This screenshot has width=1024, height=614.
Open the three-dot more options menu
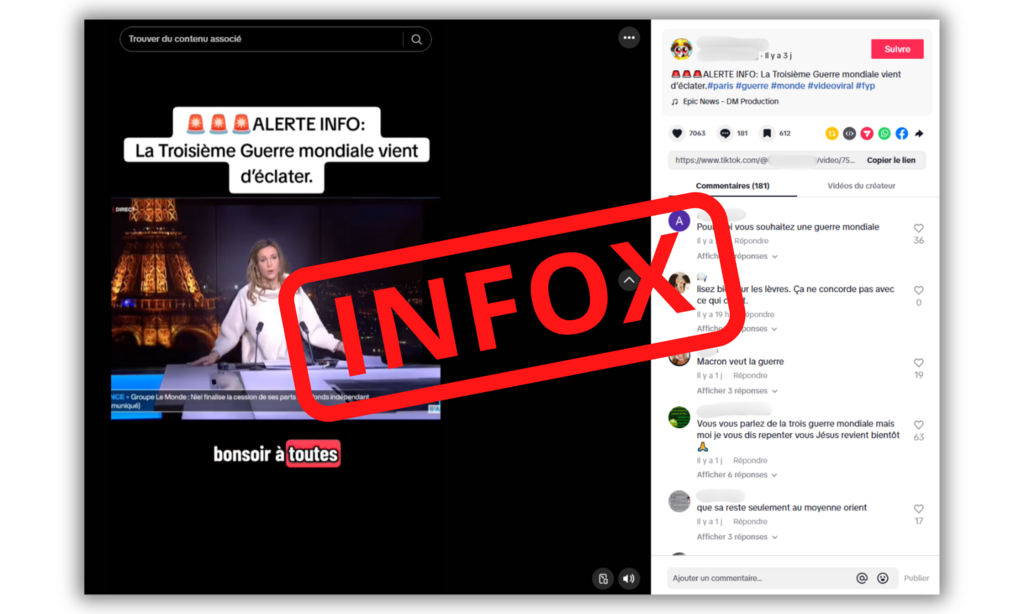click(628, 38)
